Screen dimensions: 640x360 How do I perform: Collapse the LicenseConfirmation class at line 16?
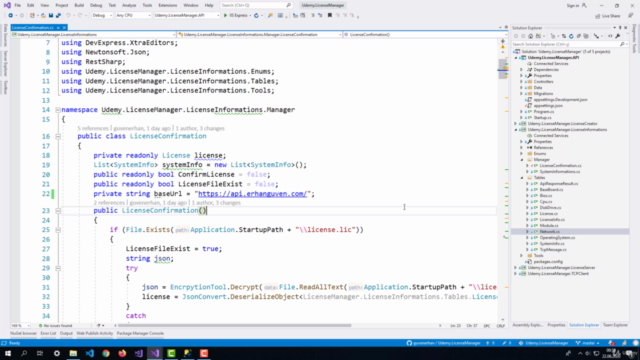(x=58, y=136)
